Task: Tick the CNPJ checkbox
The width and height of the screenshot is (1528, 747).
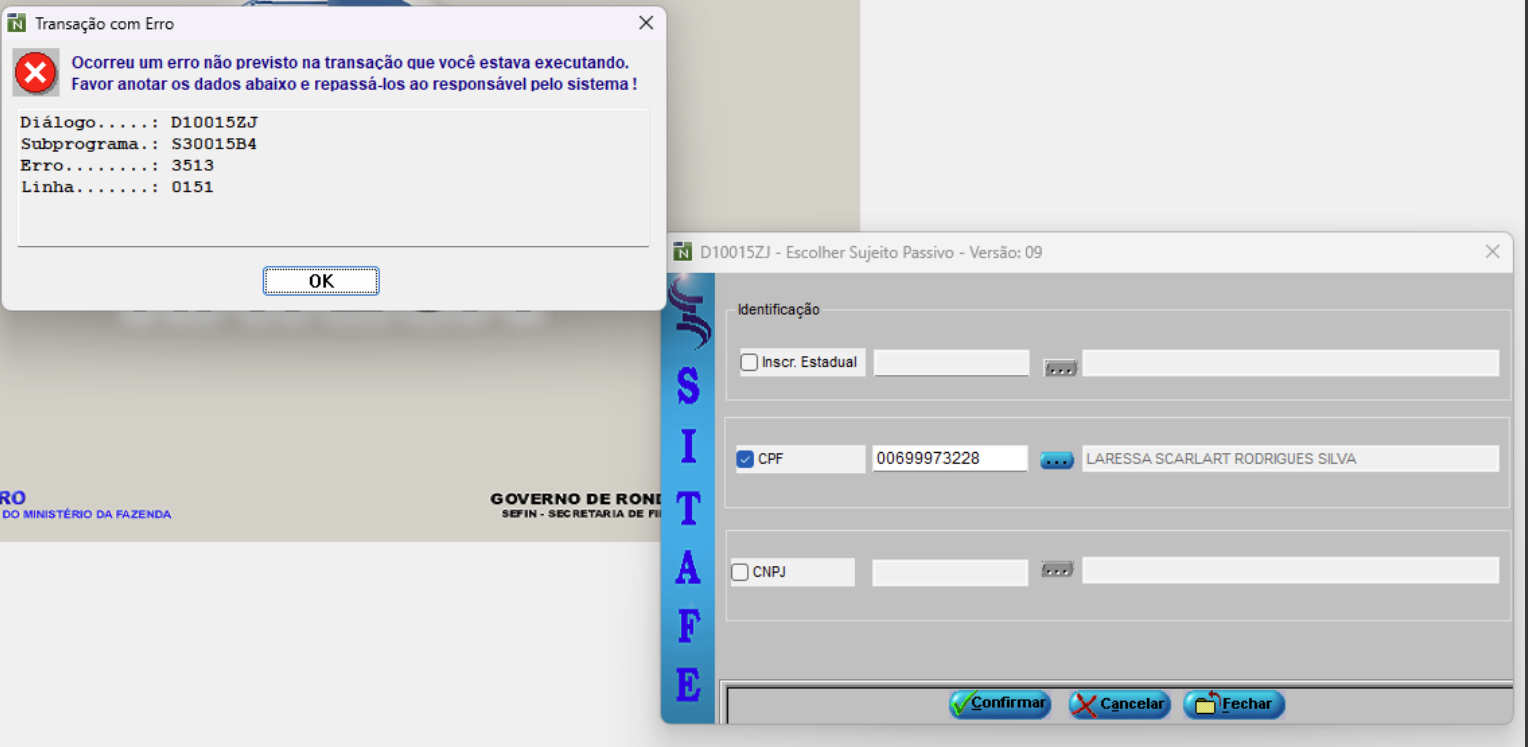Action: click(740, 573)
